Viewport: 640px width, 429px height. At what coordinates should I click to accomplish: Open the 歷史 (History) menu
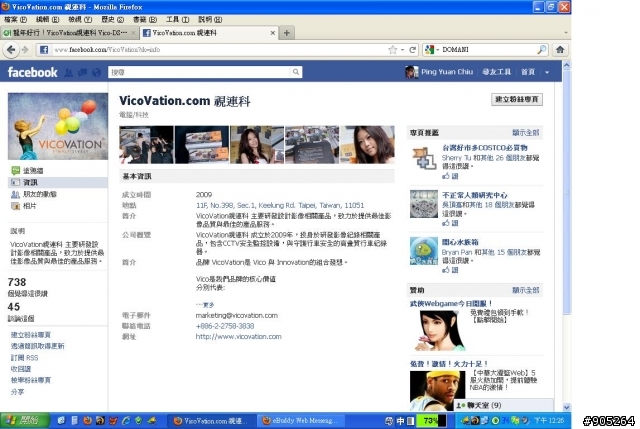(x=112, y=19)
